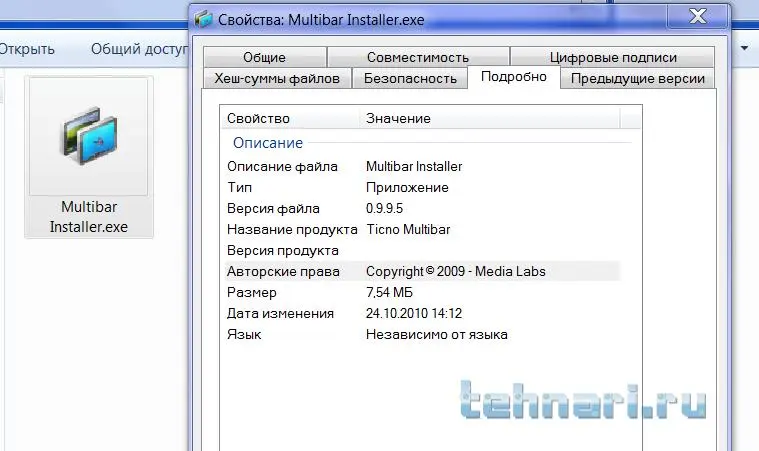Select the Подробно tab
Image resolution: width=759 pixels, height=451 pixels.
(x=514, y=77)
